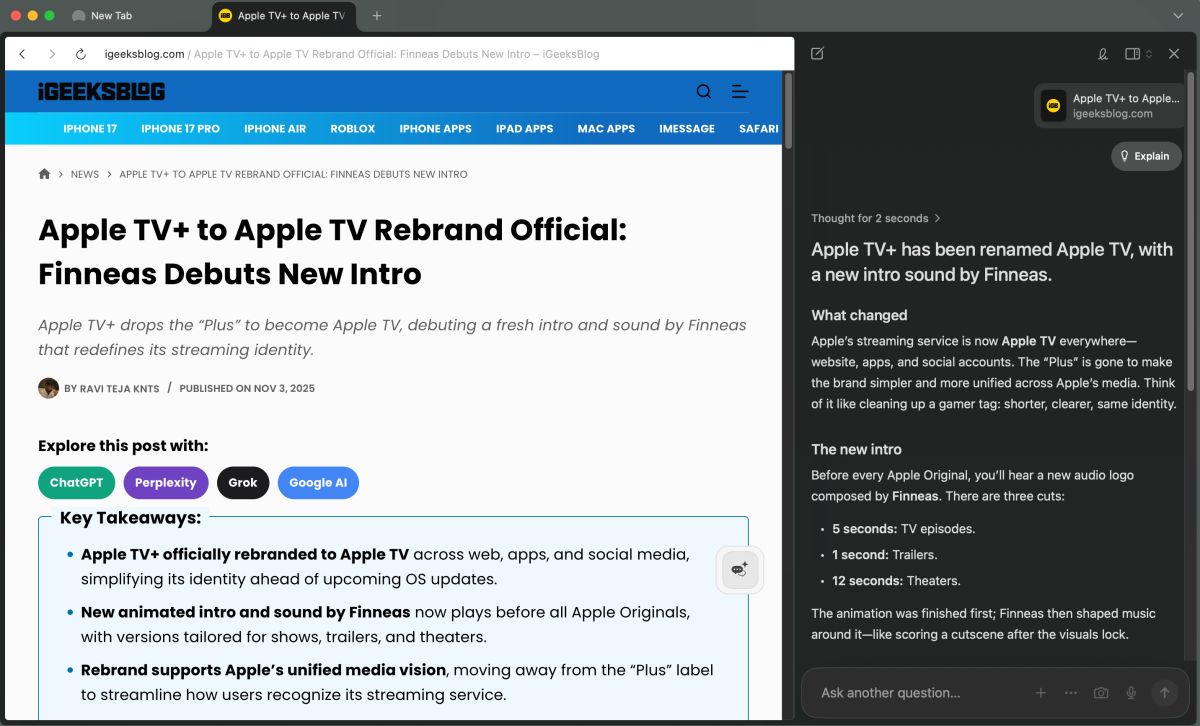Select IPHONE 17 PRO in navigation bar

click(180, 129)
